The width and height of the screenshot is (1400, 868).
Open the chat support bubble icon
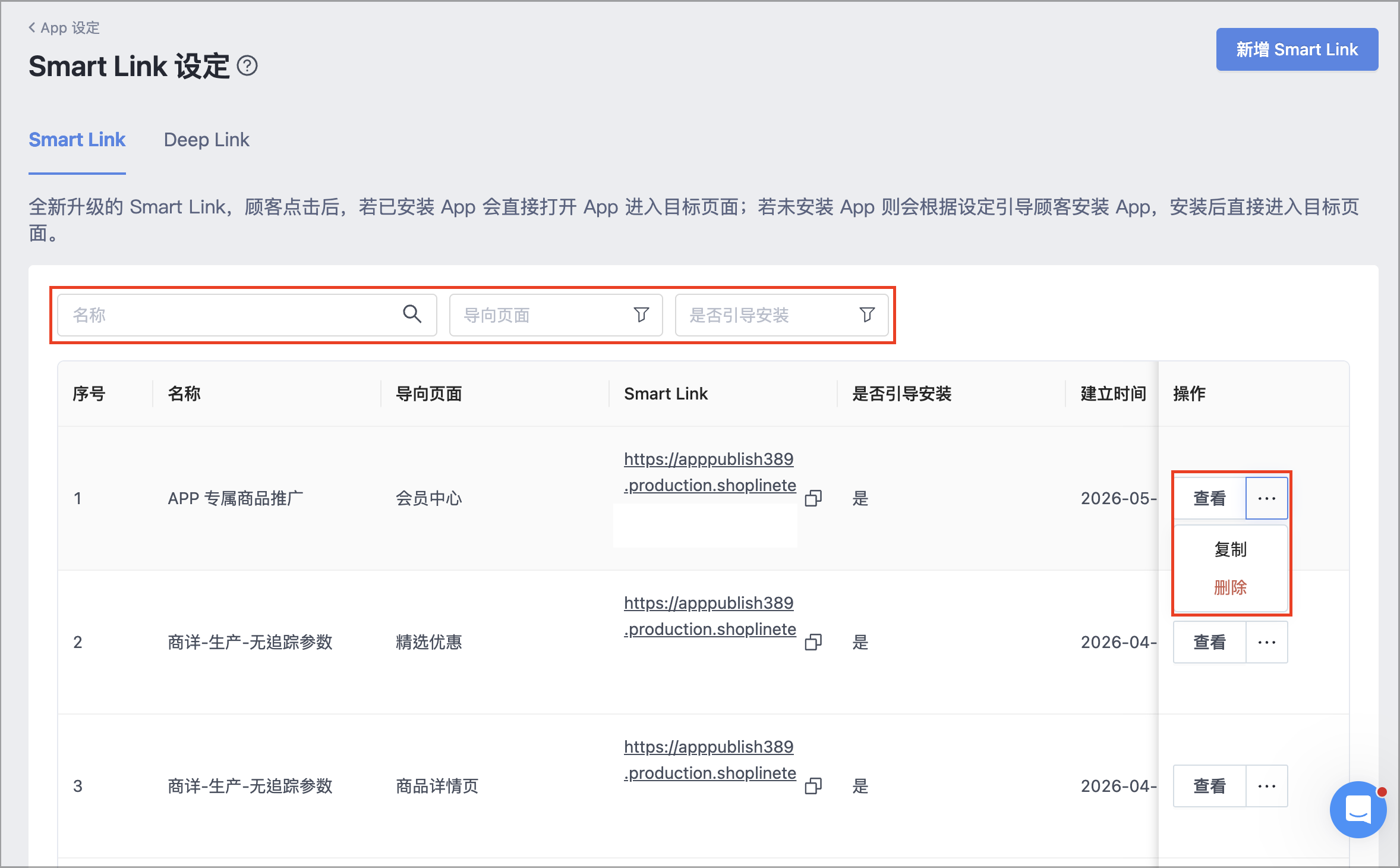click(1358, 809)
